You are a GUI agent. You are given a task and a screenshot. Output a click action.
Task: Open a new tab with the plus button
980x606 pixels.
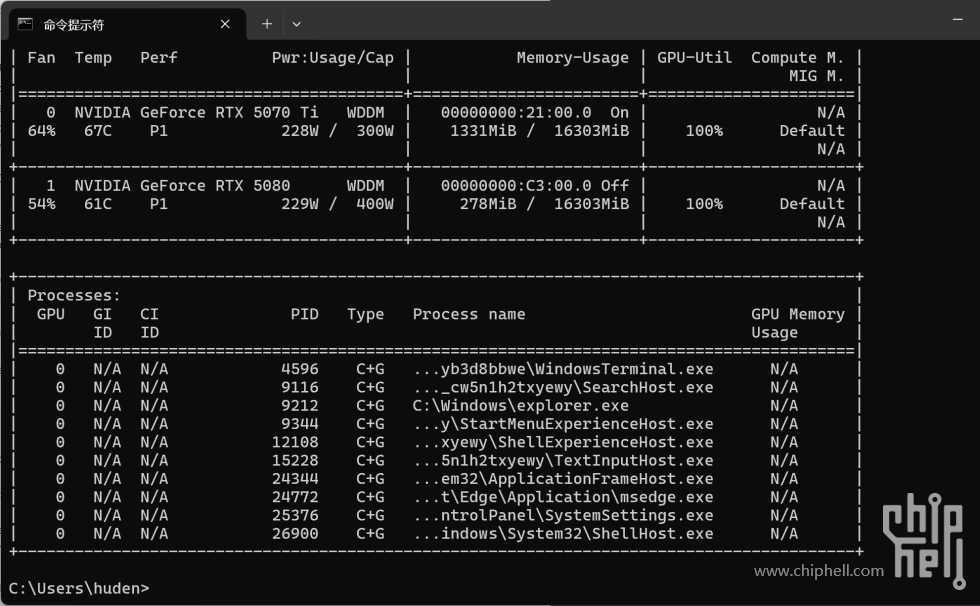click(x=267, y=24)
